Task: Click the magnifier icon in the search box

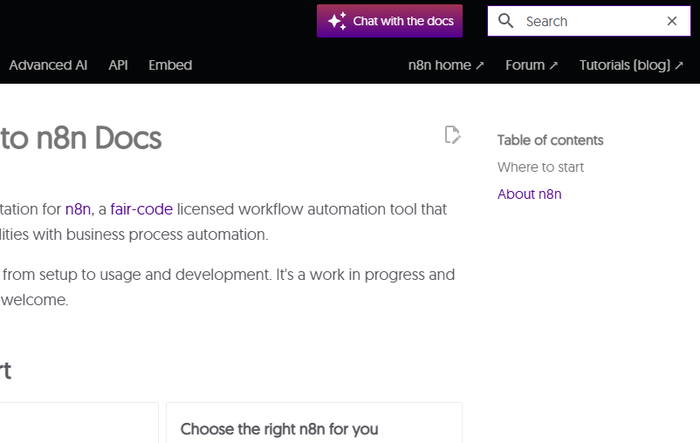Action: point(506,21)
